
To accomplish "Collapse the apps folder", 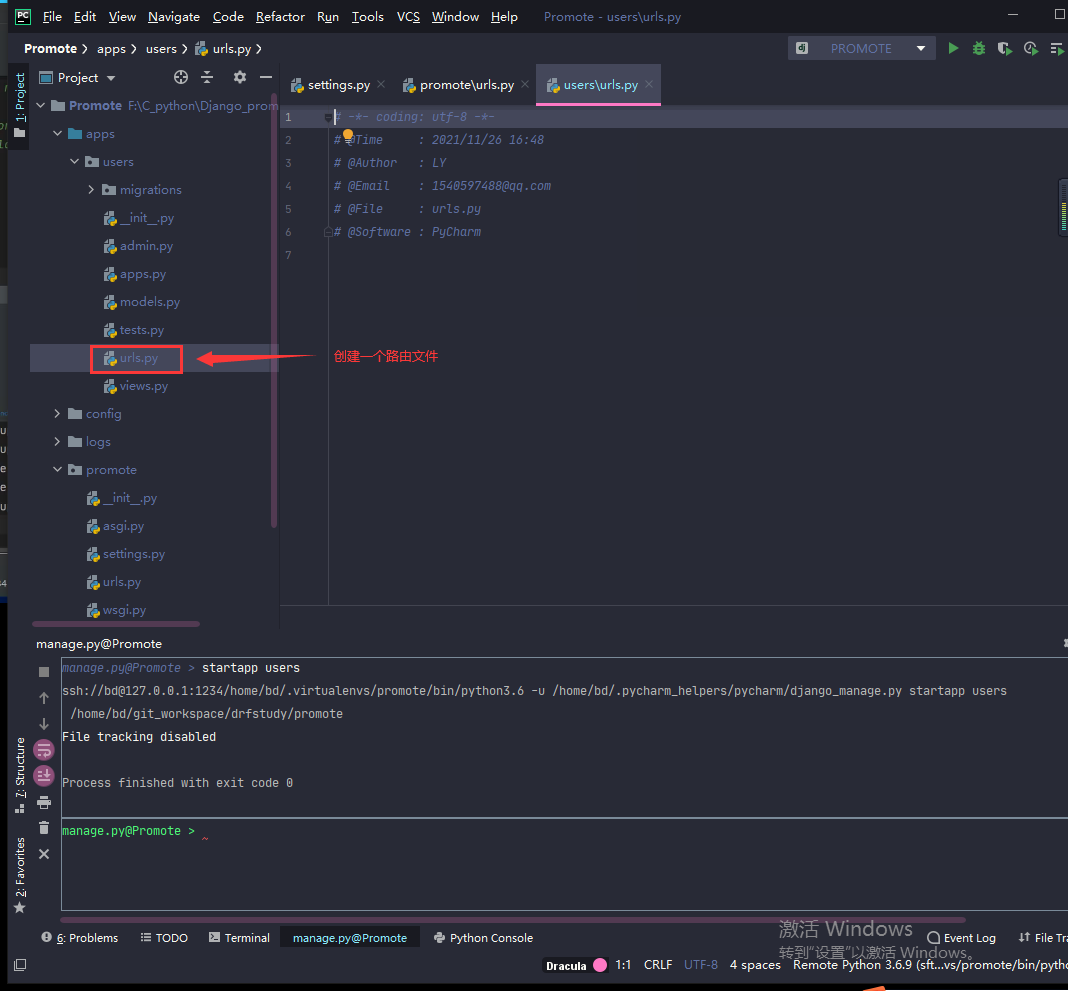I will pos(57,133).
